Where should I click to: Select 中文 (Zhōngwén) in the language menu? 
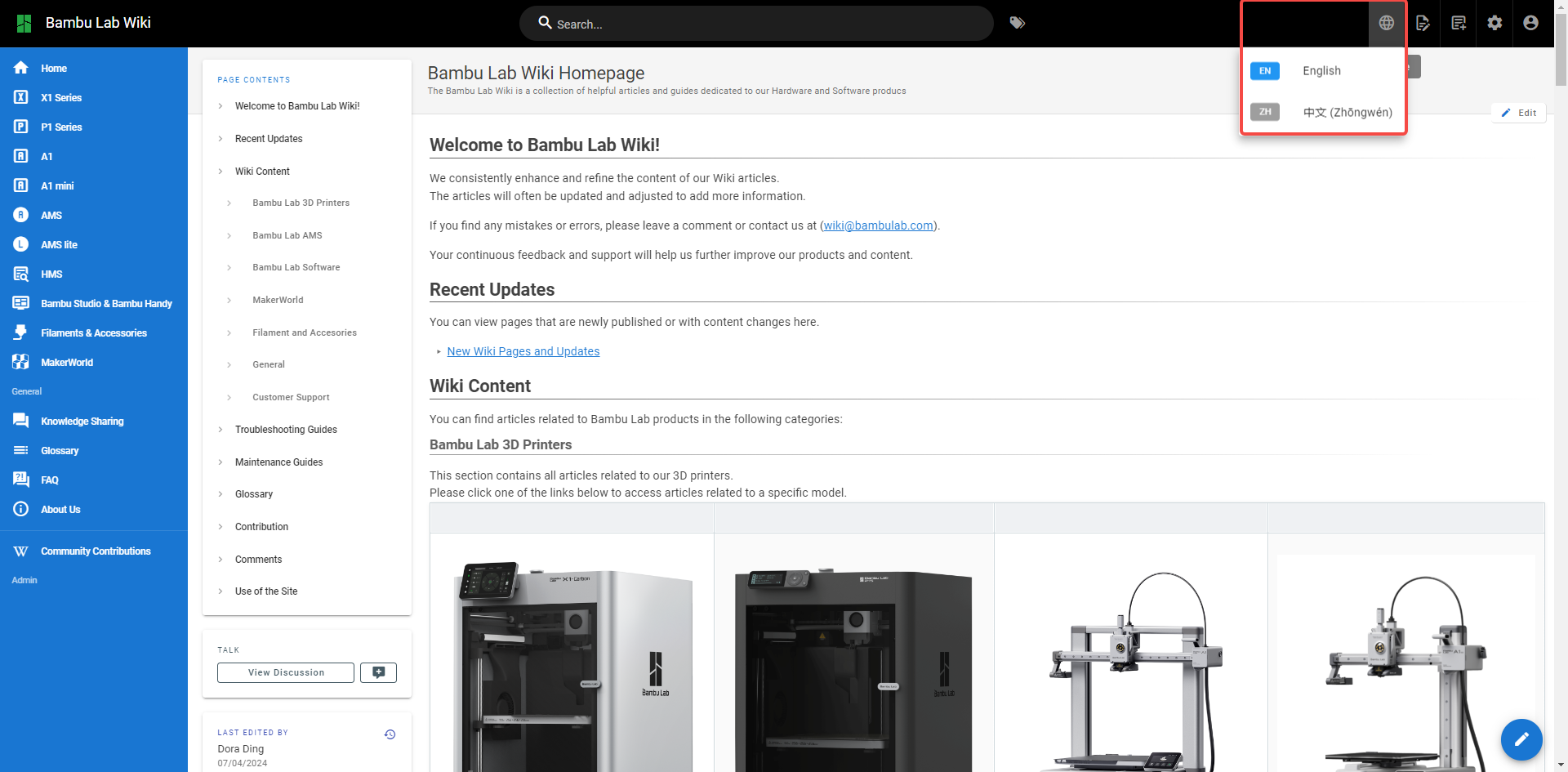coord(1323,112)
